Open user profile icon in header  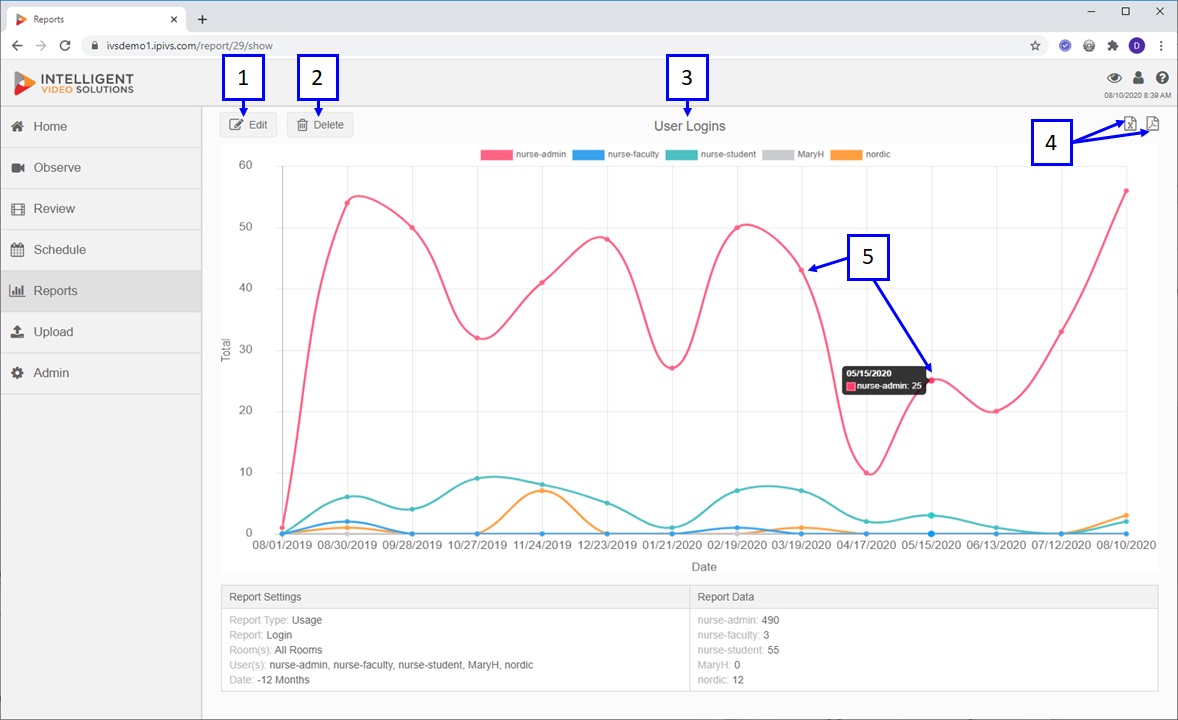(1138, 77)
